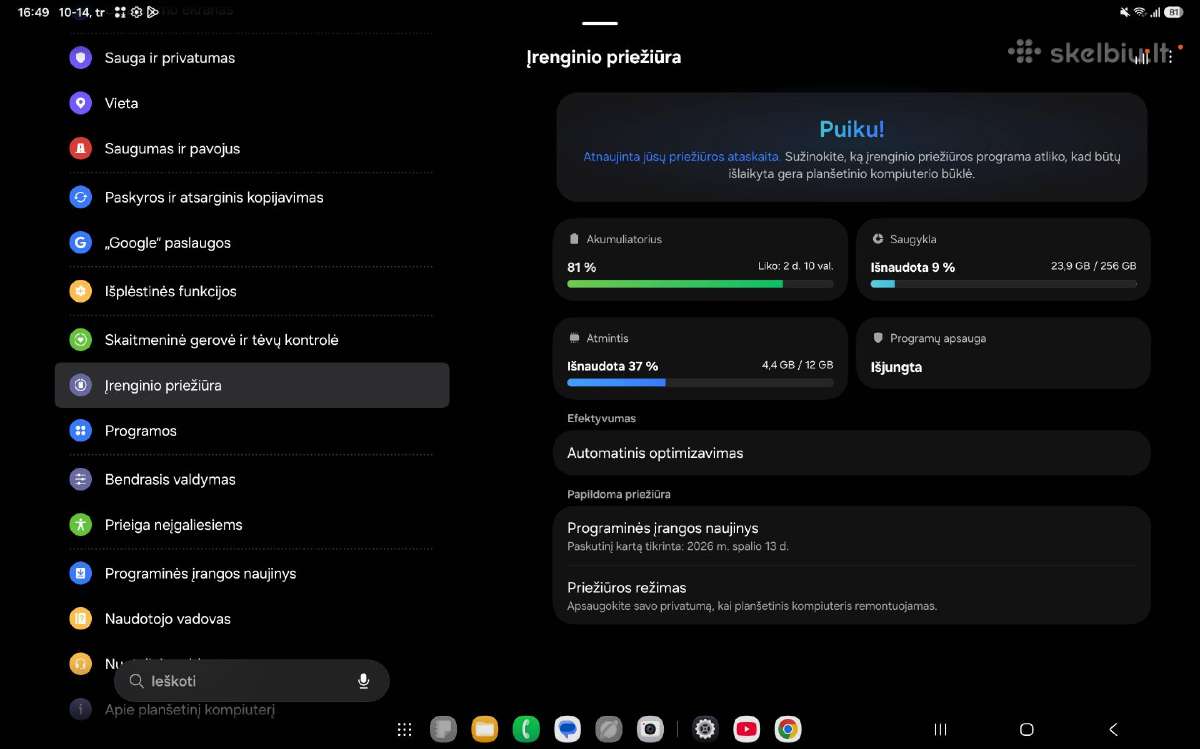This screenshot has width=1200, height=749.
Task: Tap the muted sound status icon
Action: (1125, 12)
